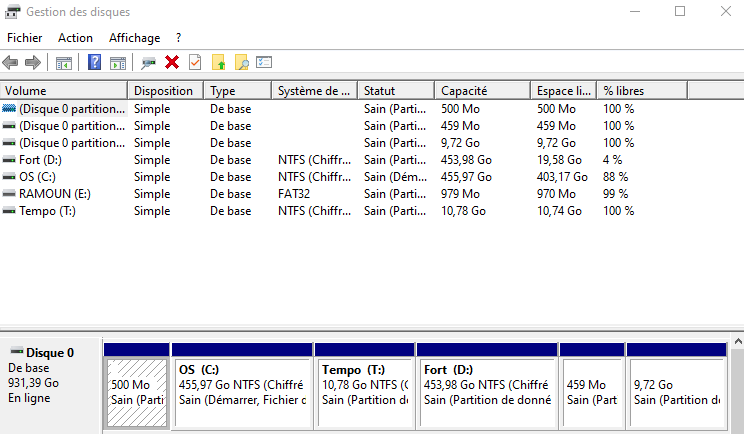
Task: Click the blue Help question mark icon
Action: [x=95, y=62]
